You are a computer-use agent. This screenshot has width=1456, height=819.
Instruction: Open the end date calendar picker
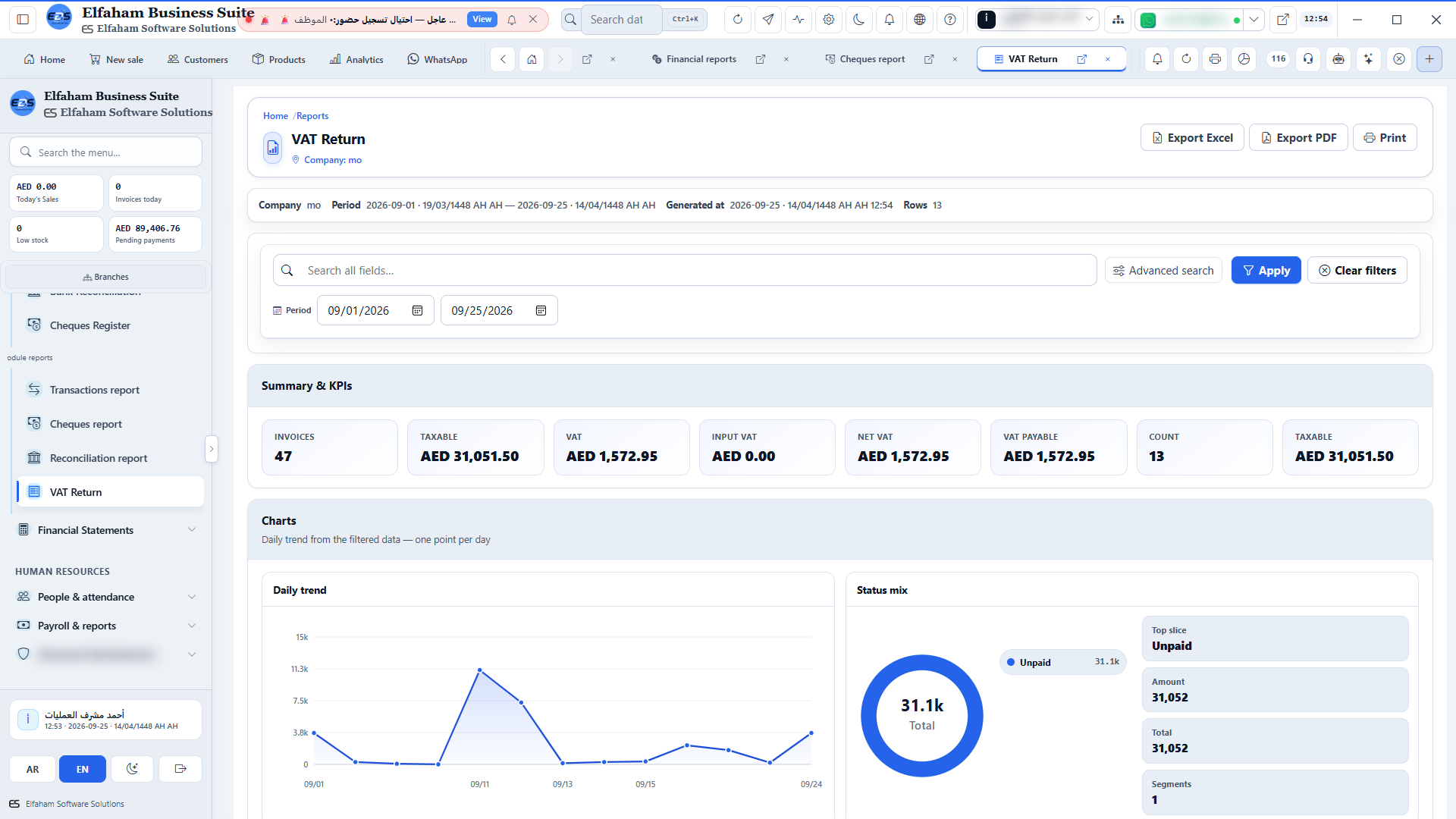(541, 311)
